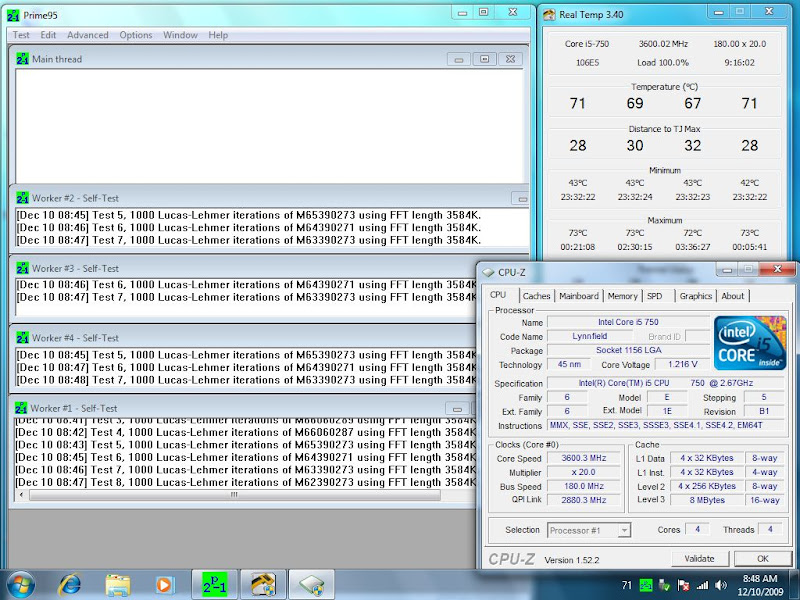
Task: Switch to the Mainboard tab in CPU-Z
Action: (x=578, y=296)
